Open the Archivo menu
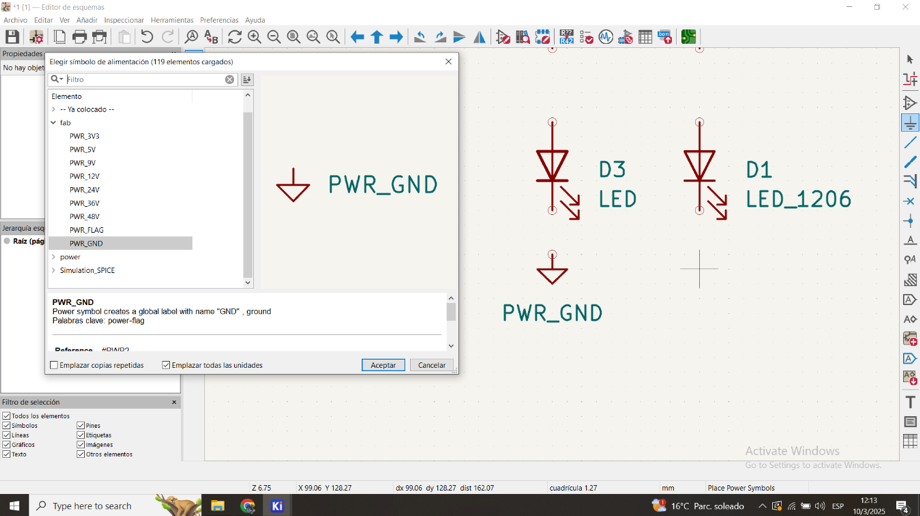 (15, 20)
